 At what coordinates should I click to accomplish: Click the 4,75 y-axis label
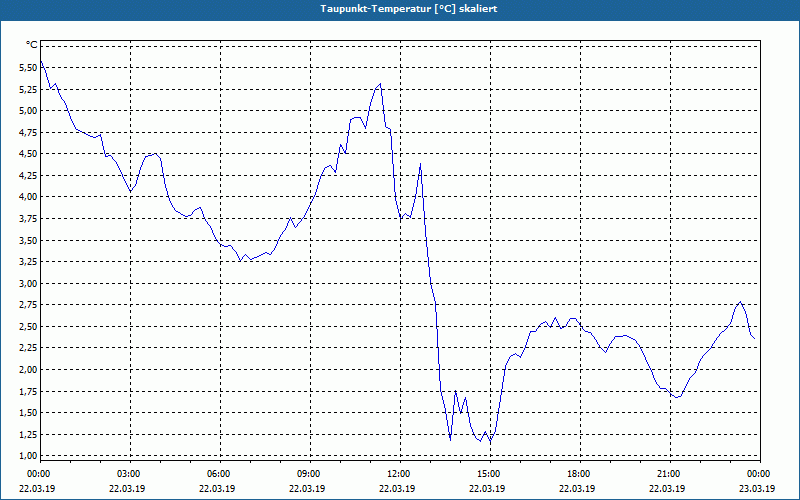(29, 132)
